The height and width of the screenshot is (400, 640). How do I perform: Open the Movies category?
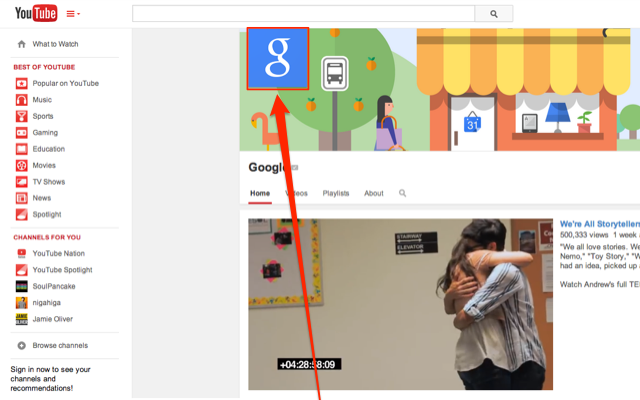coord(44,165)
